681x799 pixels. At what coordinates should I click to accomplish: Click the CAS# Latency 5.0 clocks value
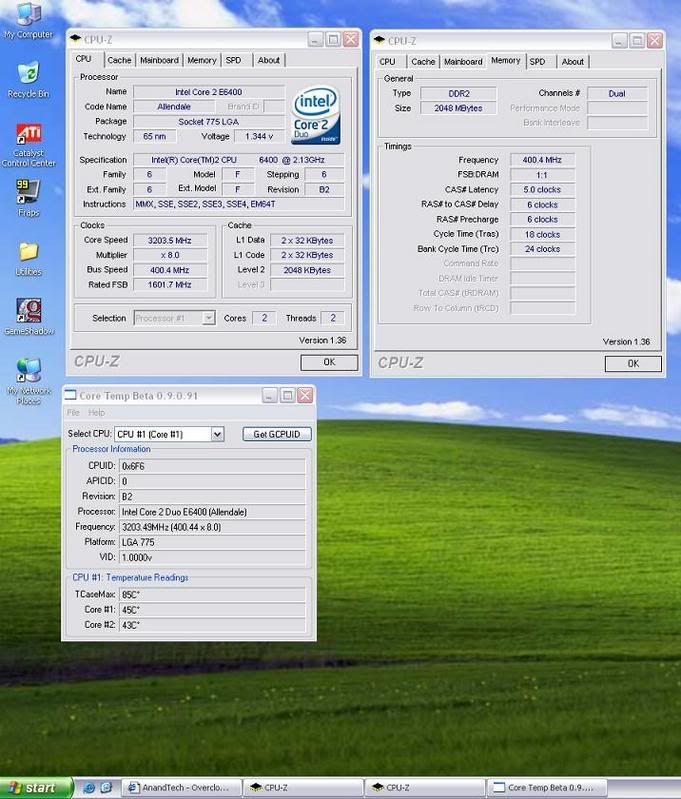tap(542, 190)
